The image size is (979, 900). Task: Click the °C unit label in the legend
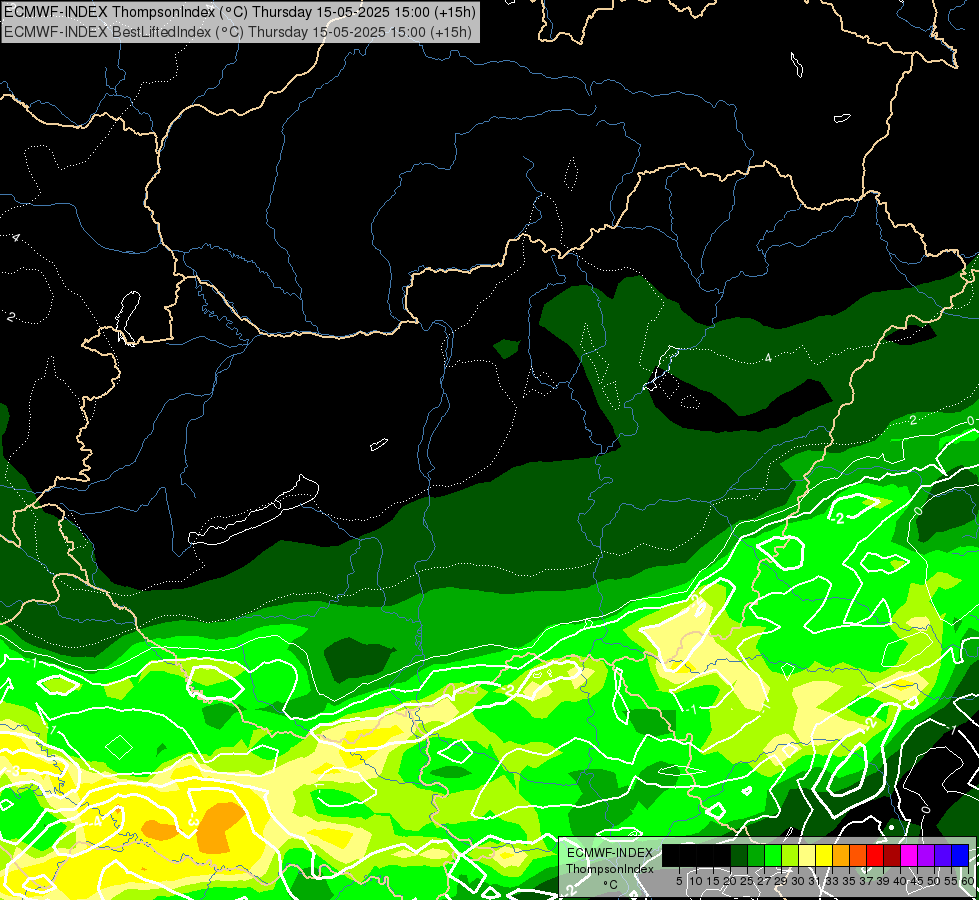coord(610,885)
